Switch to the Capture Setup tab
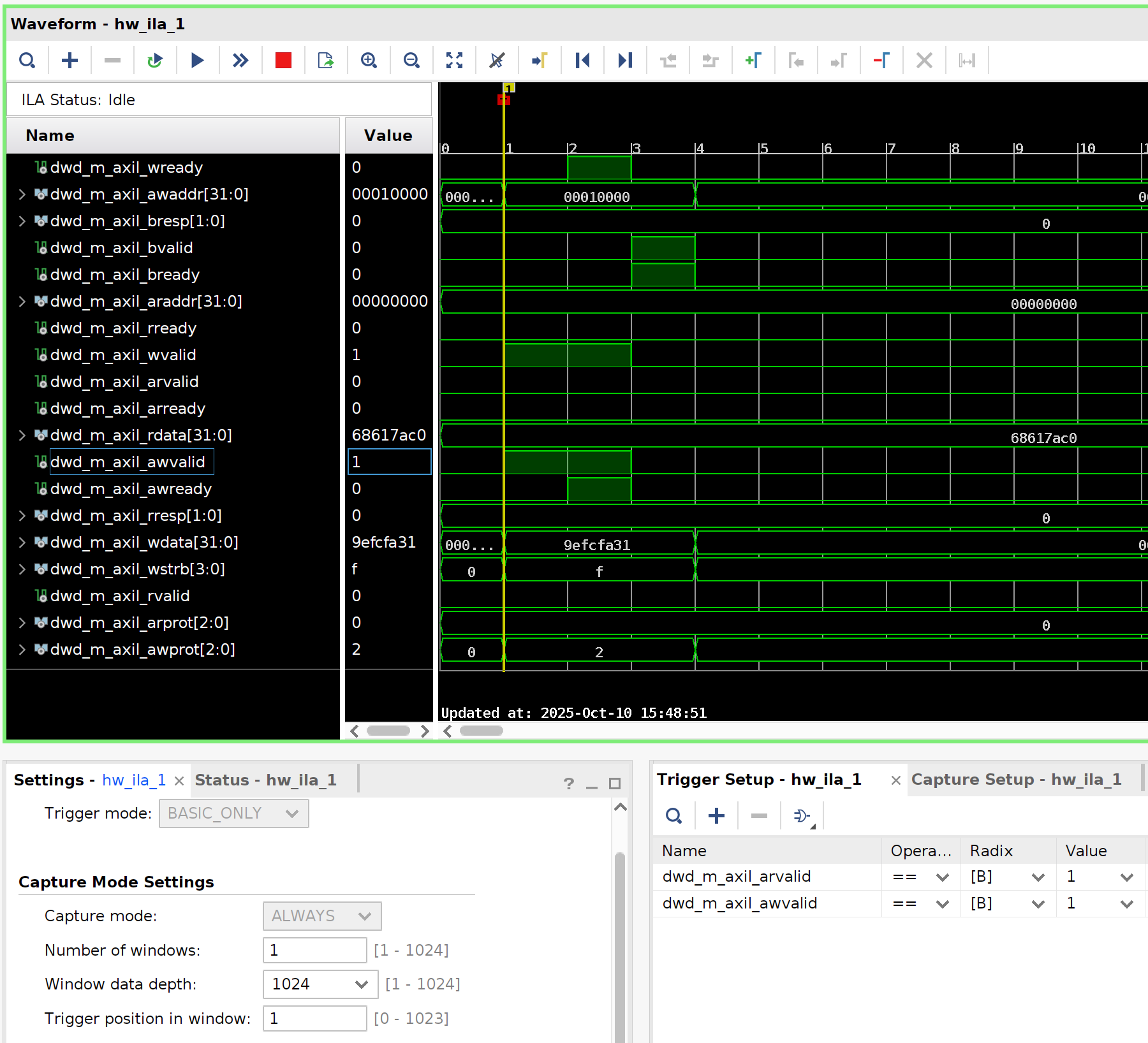The image size is (1148, 1043). click(1015, 780)
